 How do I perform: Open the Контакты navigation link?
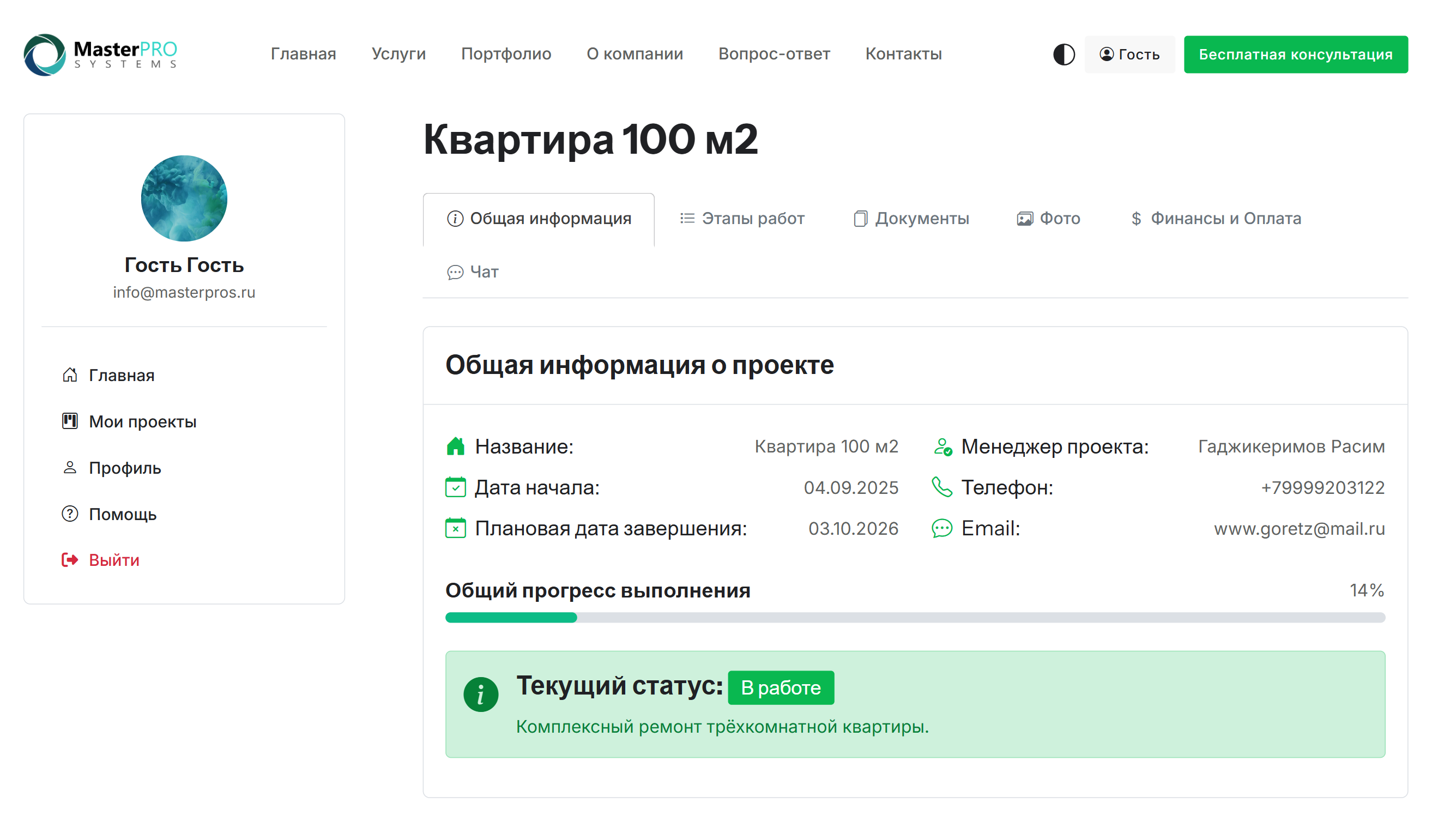(903, 53)
